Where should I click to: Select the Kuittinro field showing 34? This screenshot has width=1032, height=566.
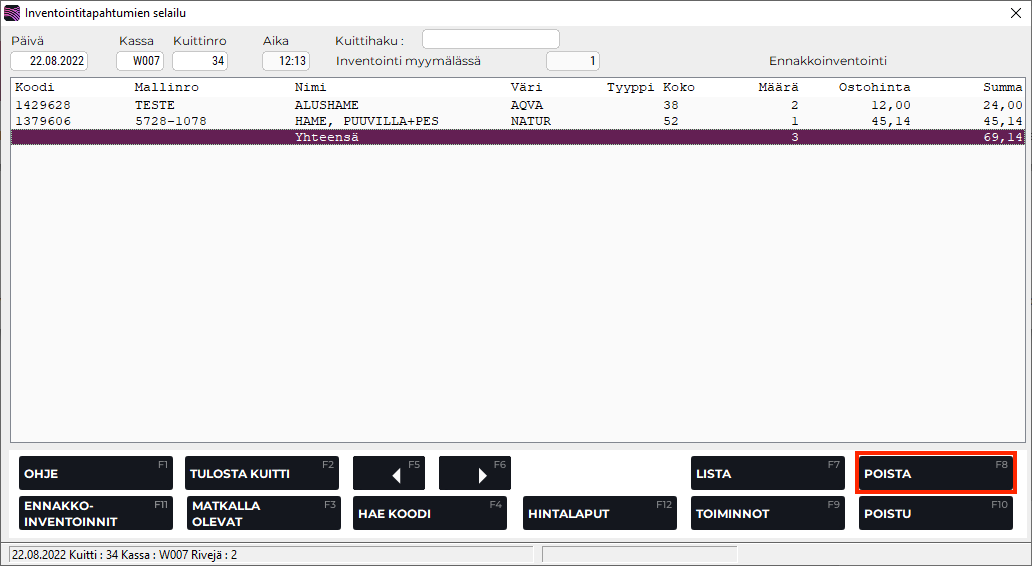(x=200, y=61)
